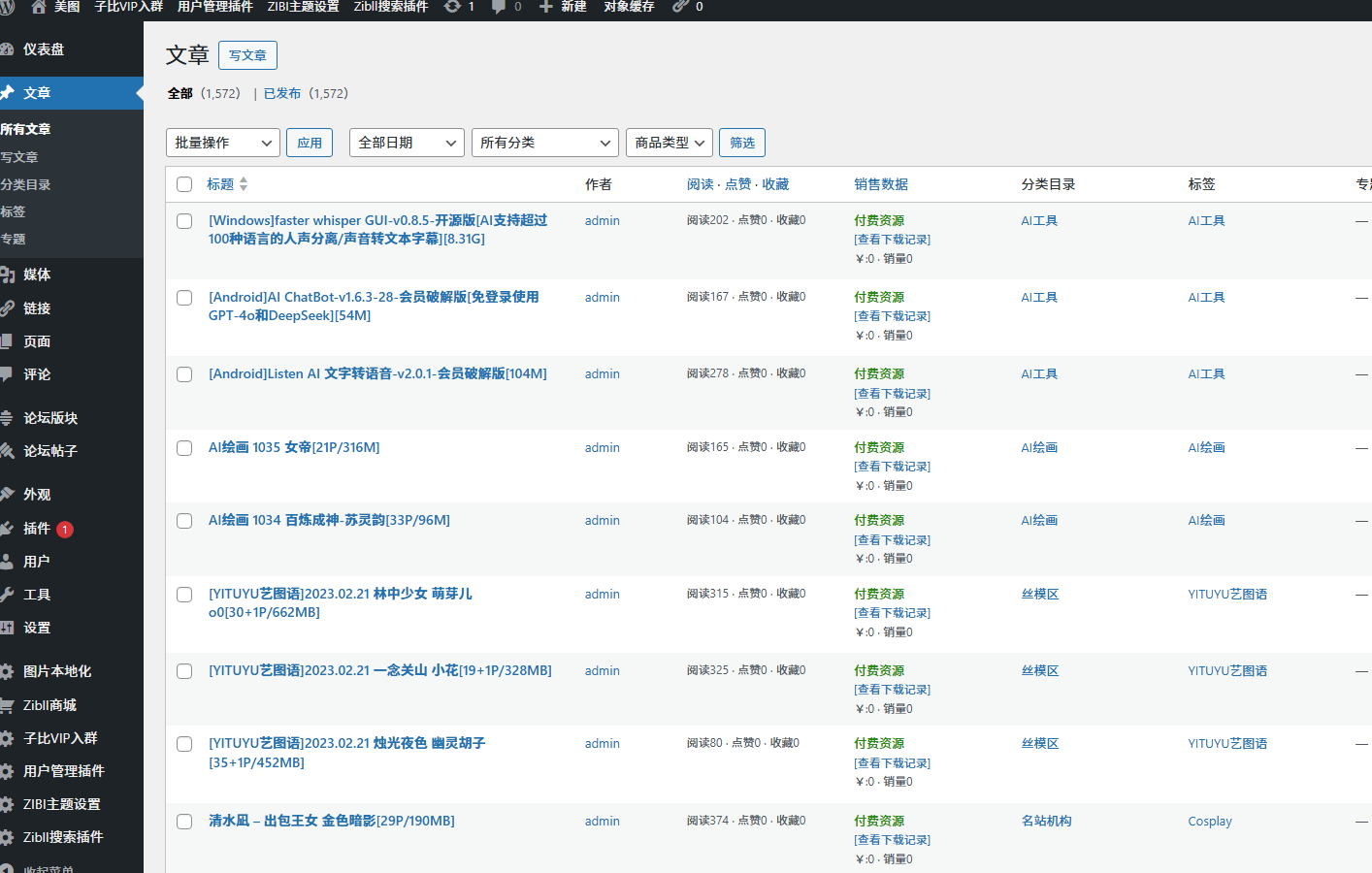Click the 写文章 button beside the title
The image size is (1372, 873).
247,55
